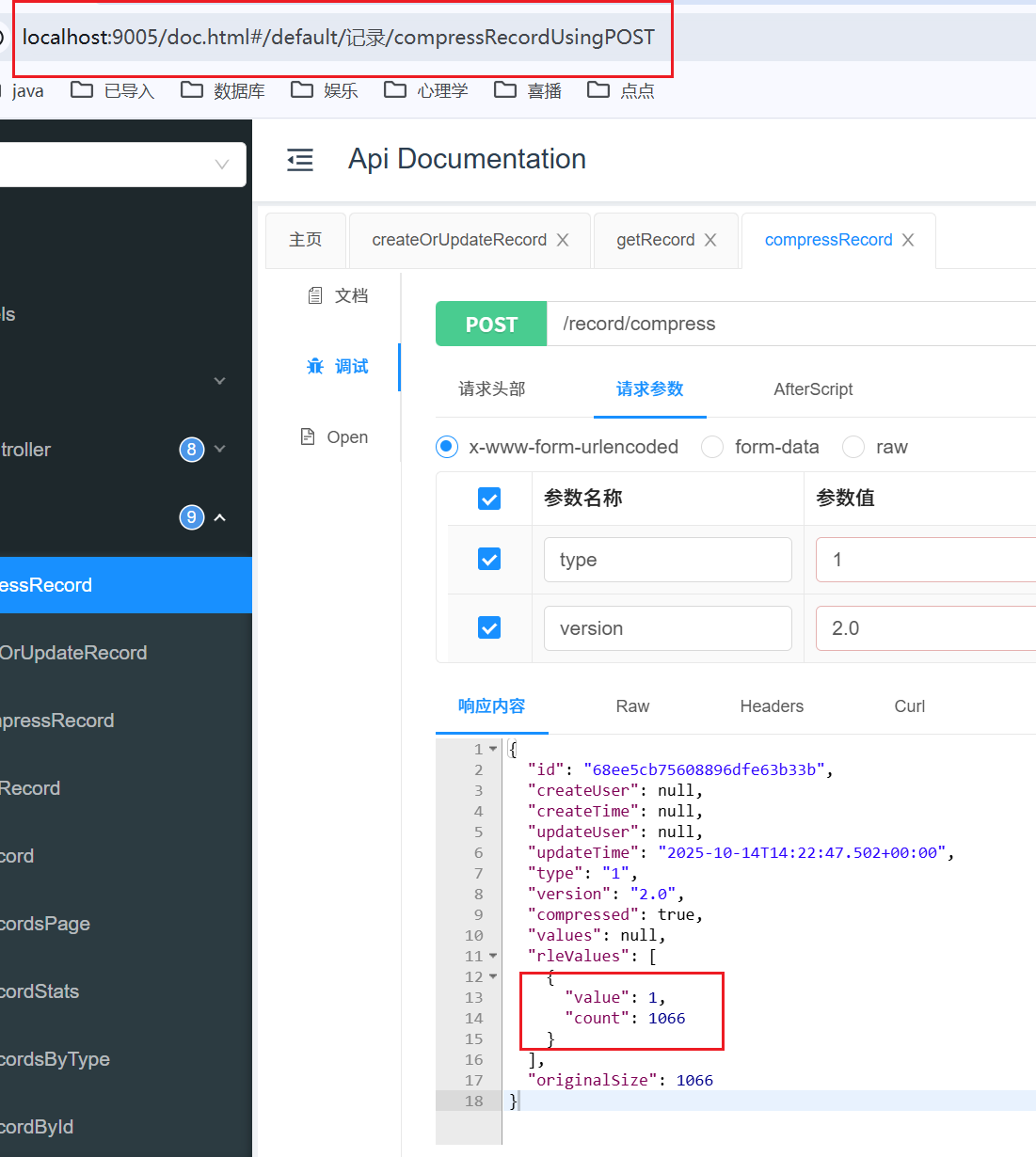The width and height of the screenshot is (1036, 1157).
Task: Close the compressRecord tab
Action: click(x=908, y=240)
